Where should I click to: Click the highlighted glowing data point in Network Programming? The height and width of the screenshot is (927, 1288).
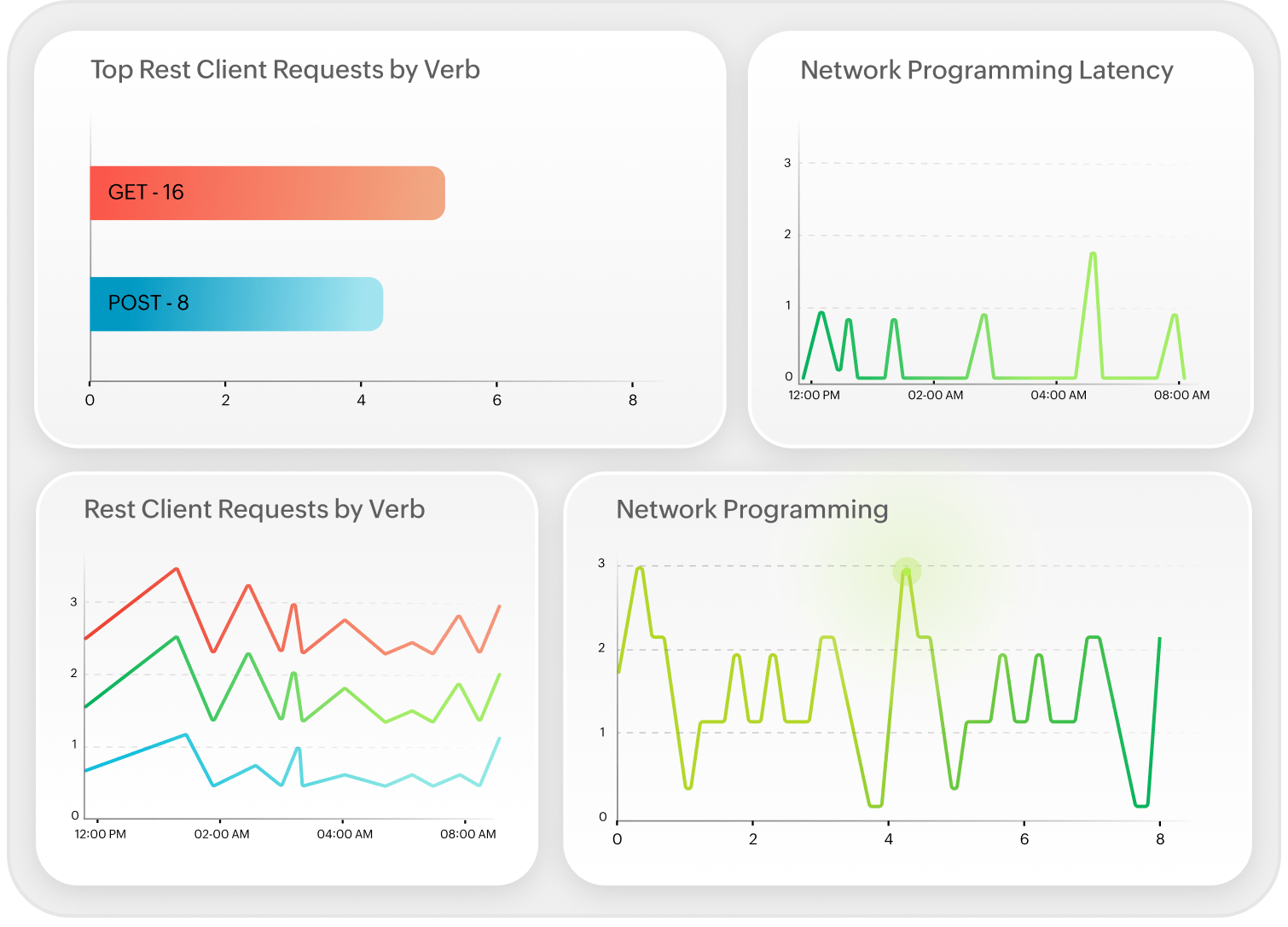[906, 571]
